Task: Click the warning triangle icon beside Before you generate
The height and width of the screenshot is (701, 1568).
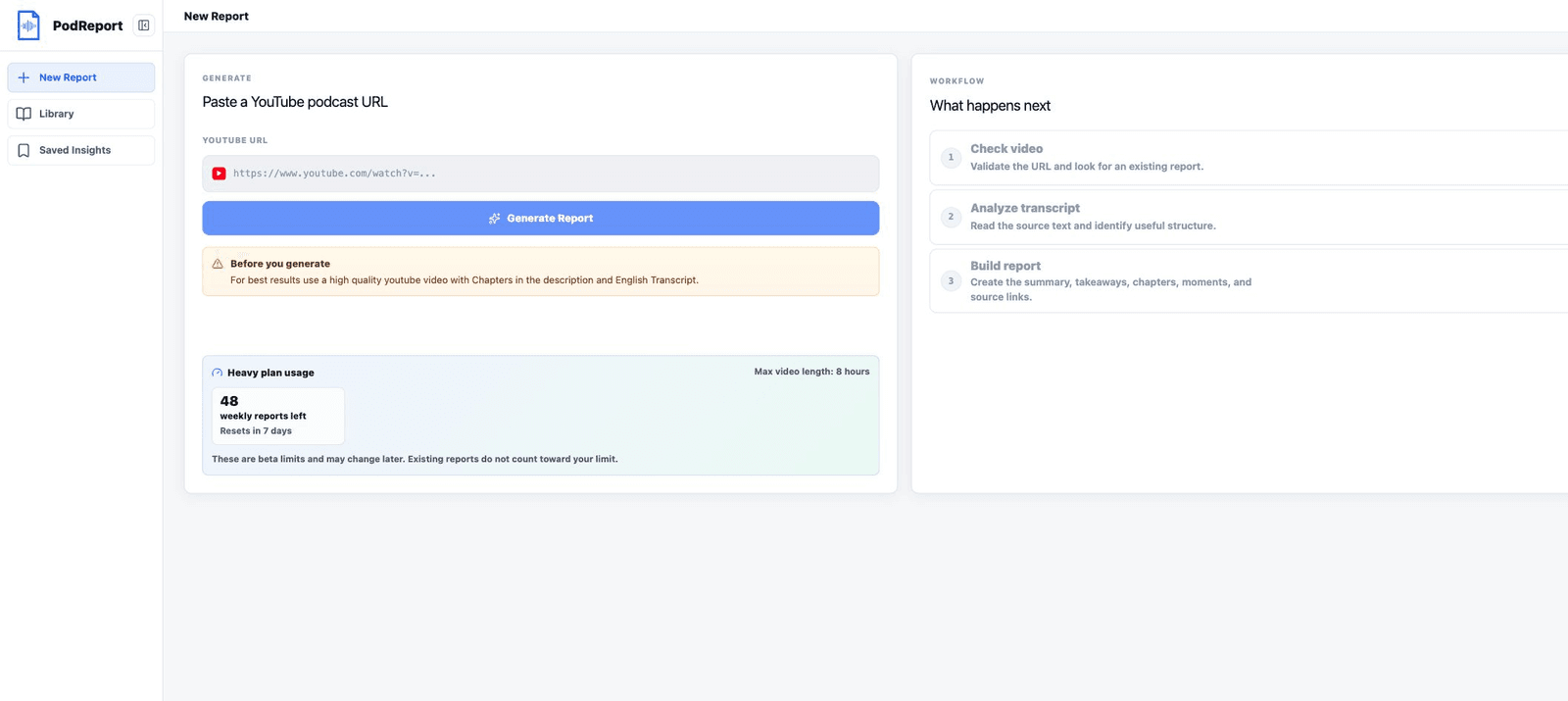Action: (x=218, y=264)
